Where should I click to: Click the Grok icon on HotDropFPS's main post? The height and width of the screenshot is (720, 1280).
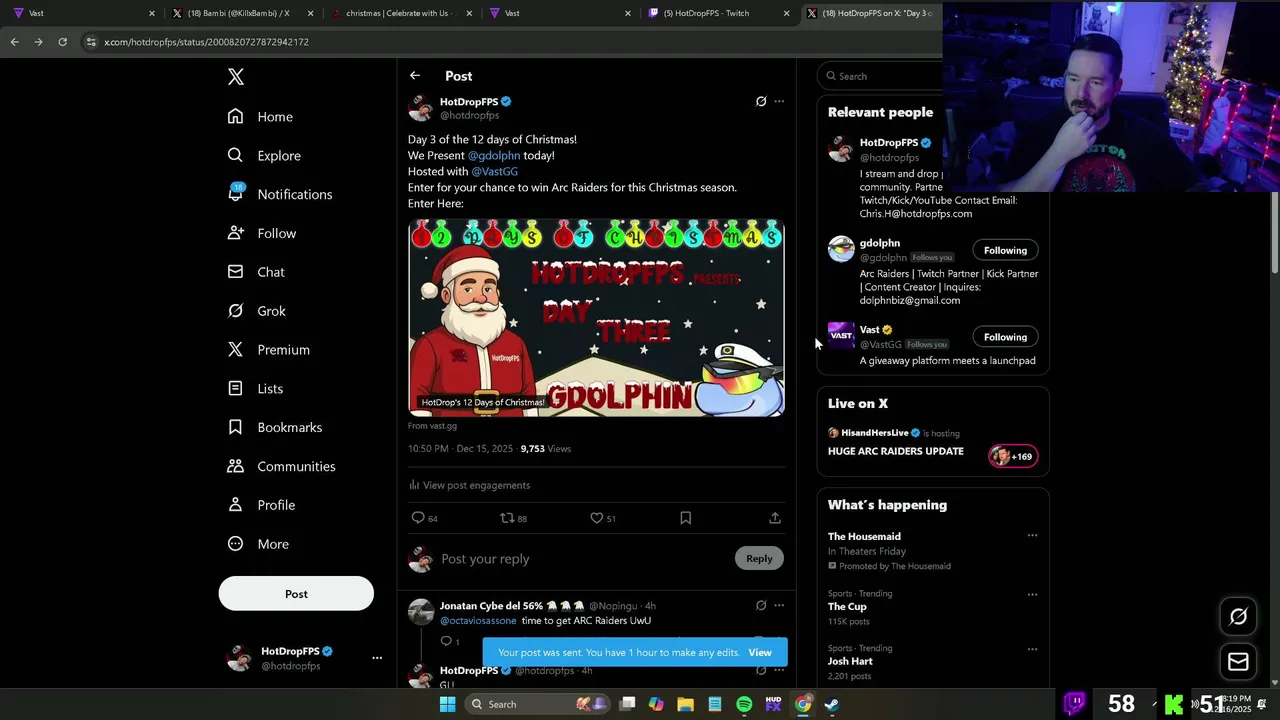761,101
